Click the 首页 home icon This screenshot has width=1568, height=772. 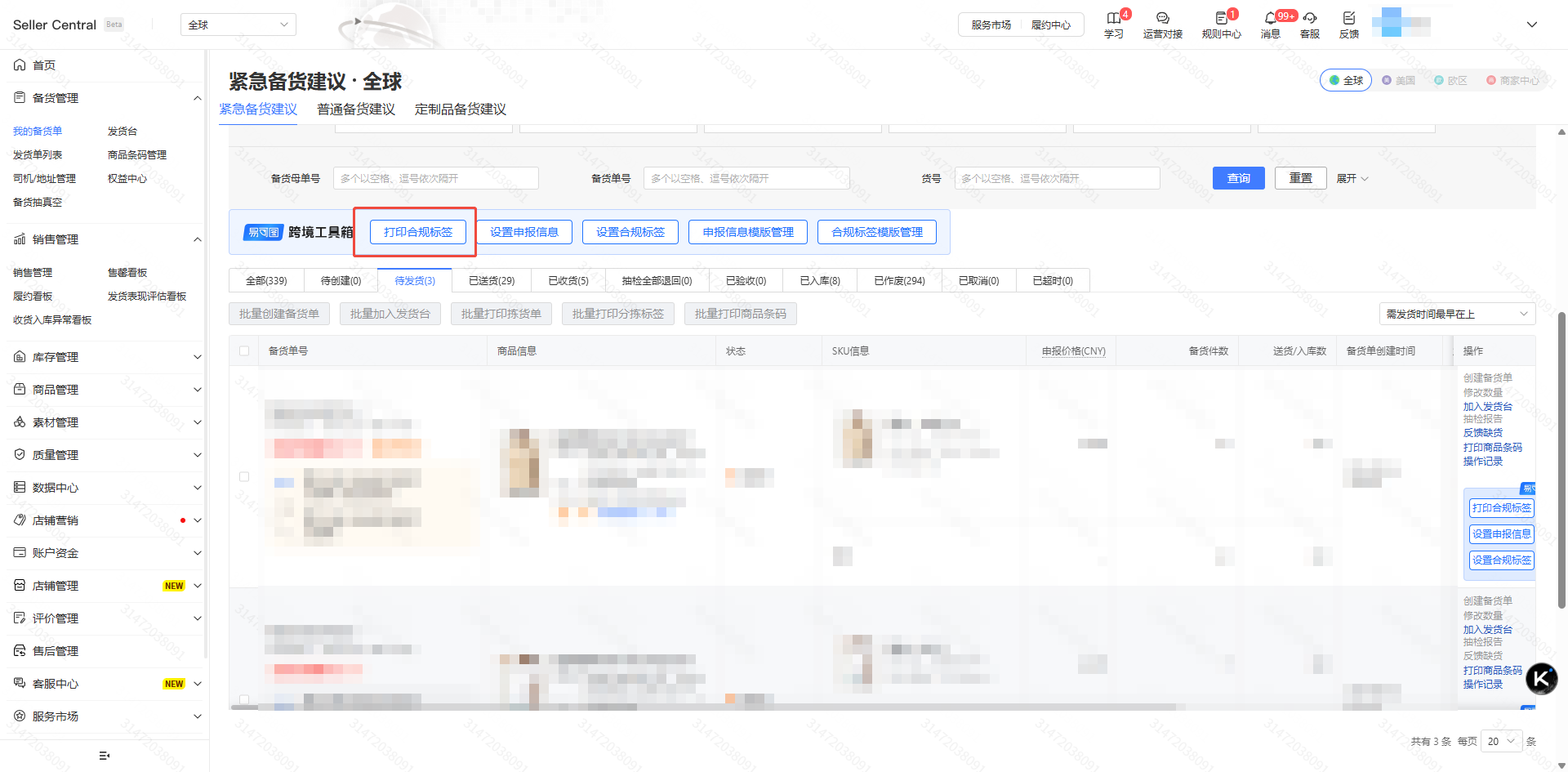click(x=20, y=65)
